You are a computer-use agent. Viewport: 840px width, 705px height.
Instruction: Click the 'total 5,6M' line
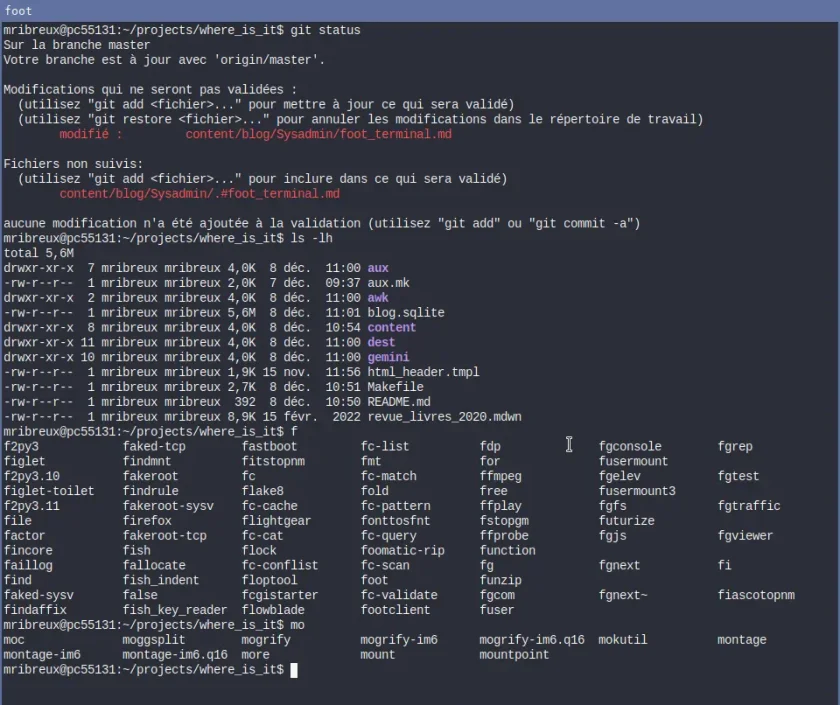tap(39, 253)
